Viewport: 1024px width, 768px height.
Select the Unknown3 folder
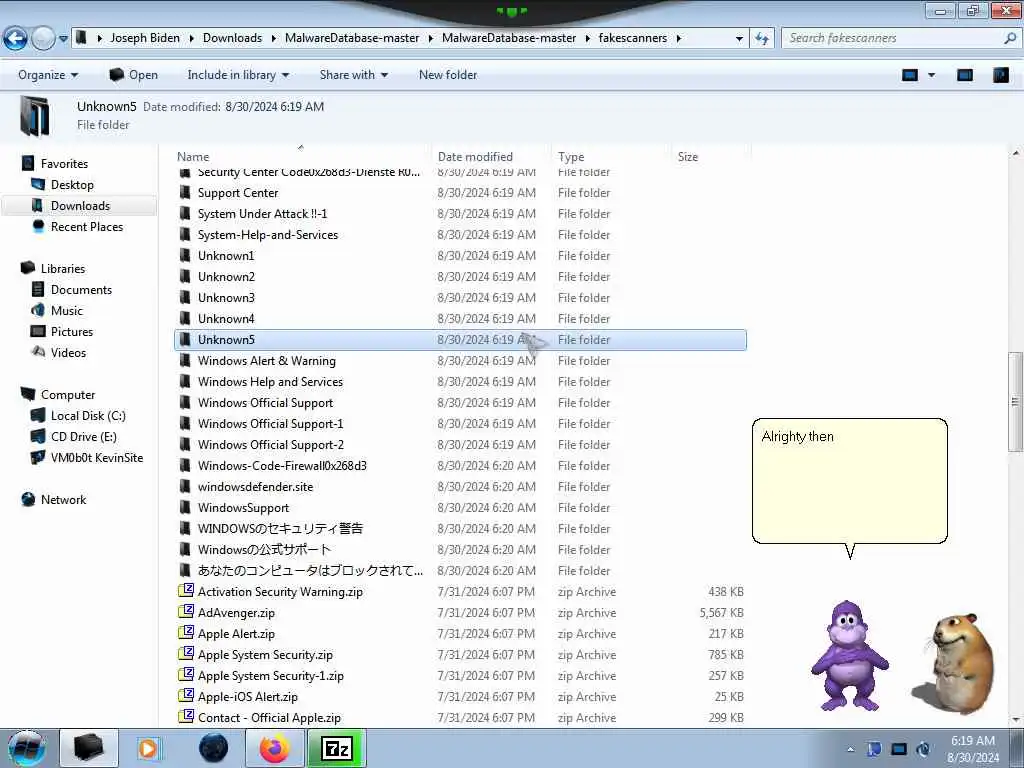[x=226, y=298]
